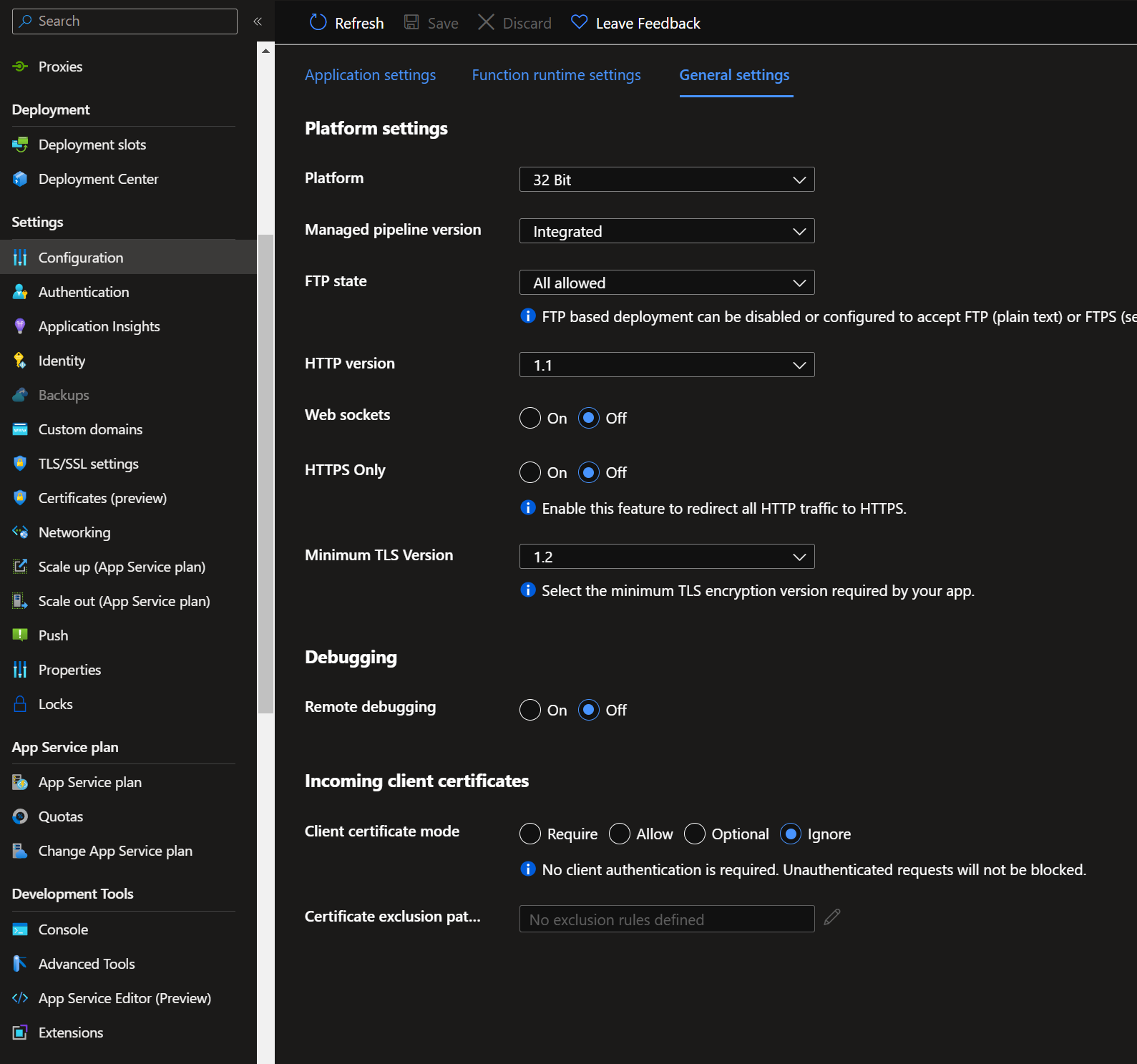Click the Extensions icon
1137x1064 pixels.
pos(20,1033)
